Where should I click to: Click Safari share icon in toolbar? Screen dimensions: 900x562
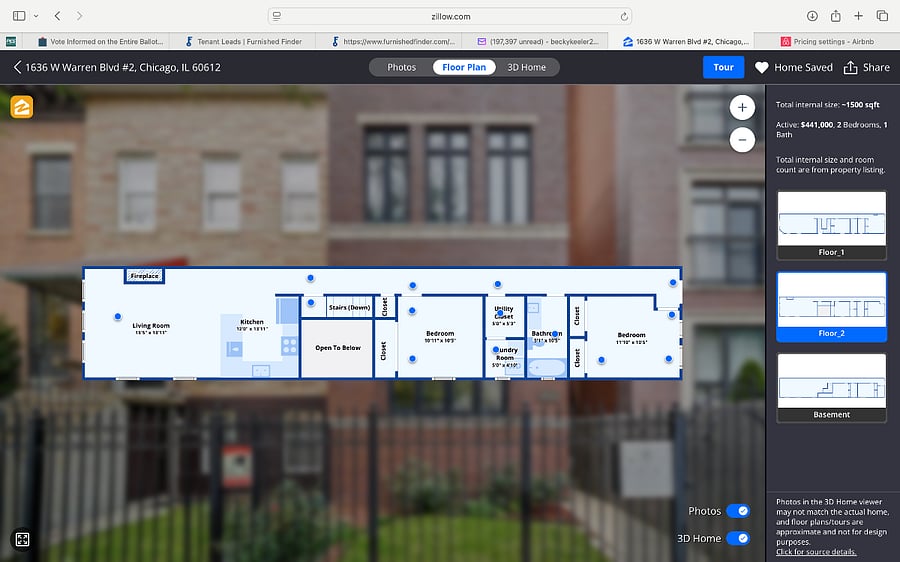coord(836,16)
